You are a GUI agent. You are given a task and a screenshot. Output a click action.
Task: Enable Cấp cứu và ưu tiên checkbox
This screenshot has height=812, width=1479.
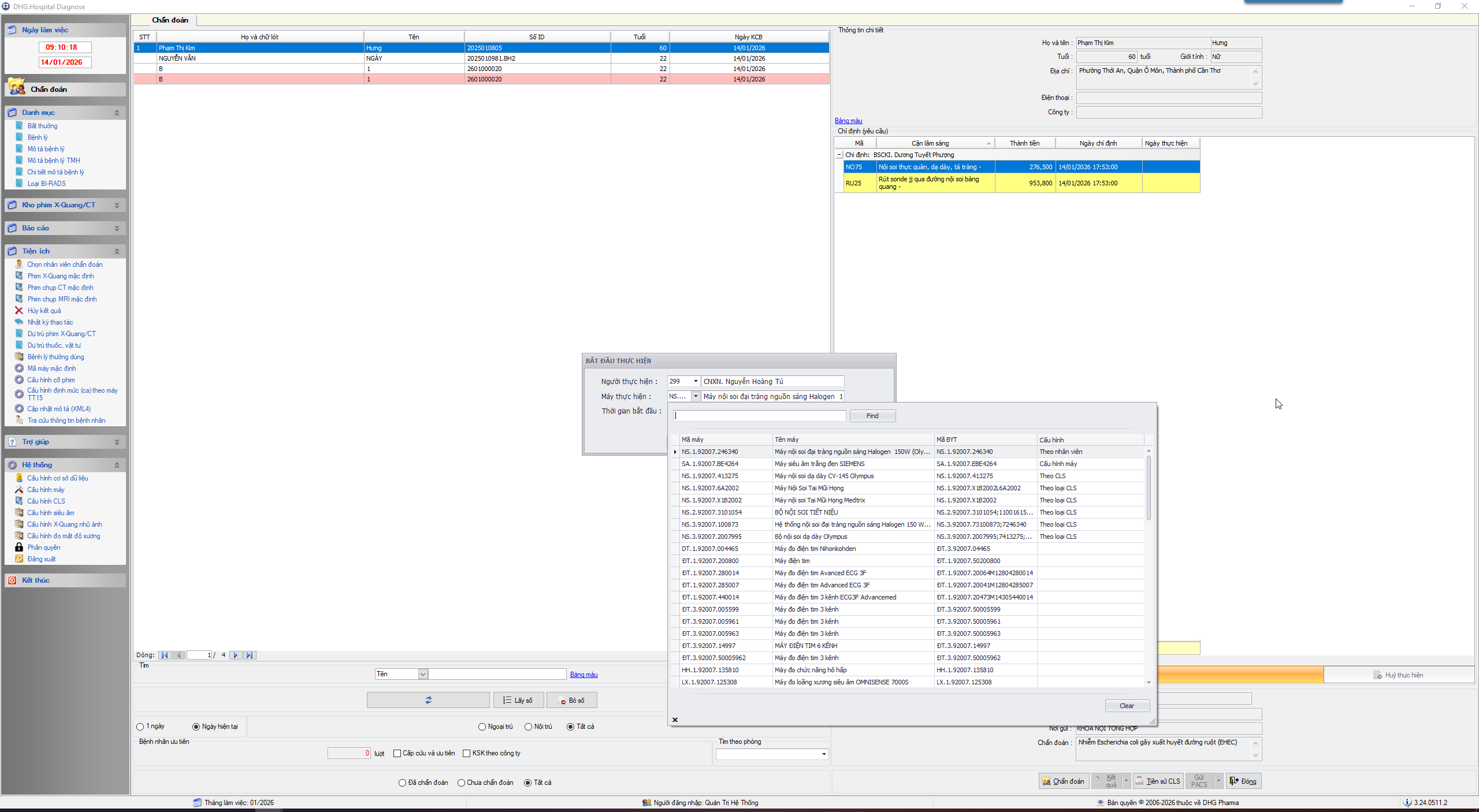pyautogui.click(x=397, y=753)
